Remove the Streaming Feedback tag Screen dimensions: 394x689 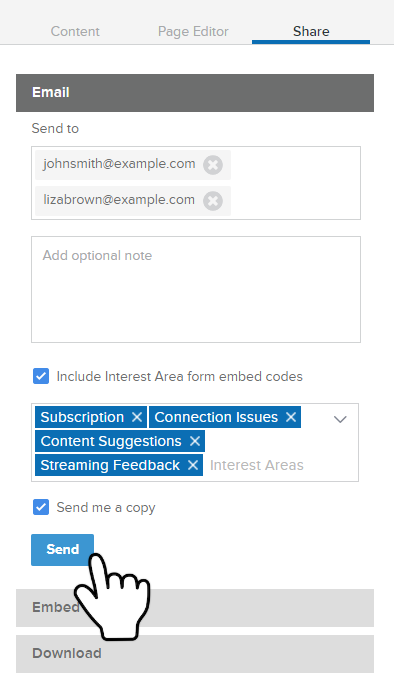pyautogui.click(x=193, y=465)
